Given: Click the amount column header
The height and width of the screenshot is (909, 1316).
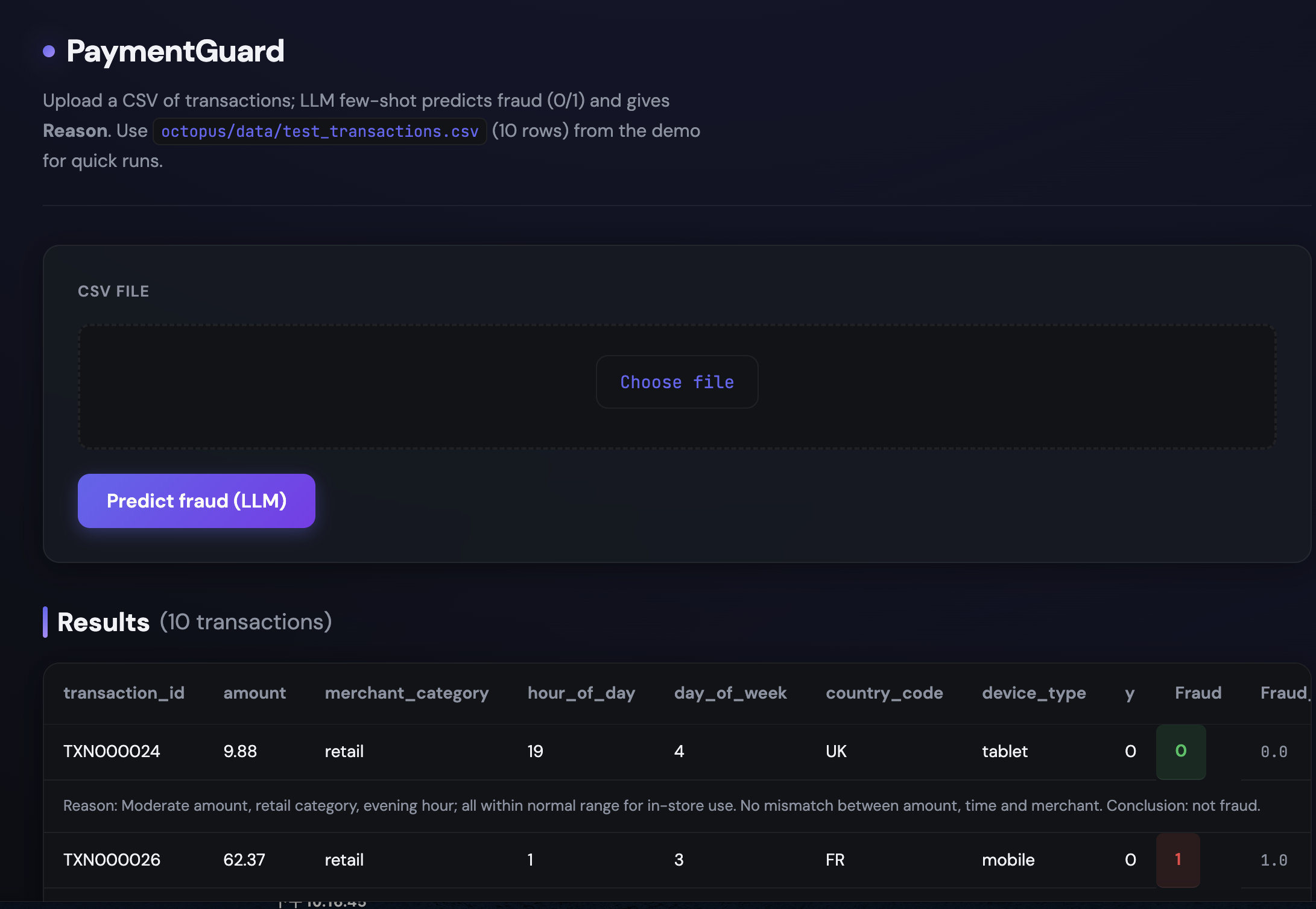Looking at the screenshot, I should 255,693.
